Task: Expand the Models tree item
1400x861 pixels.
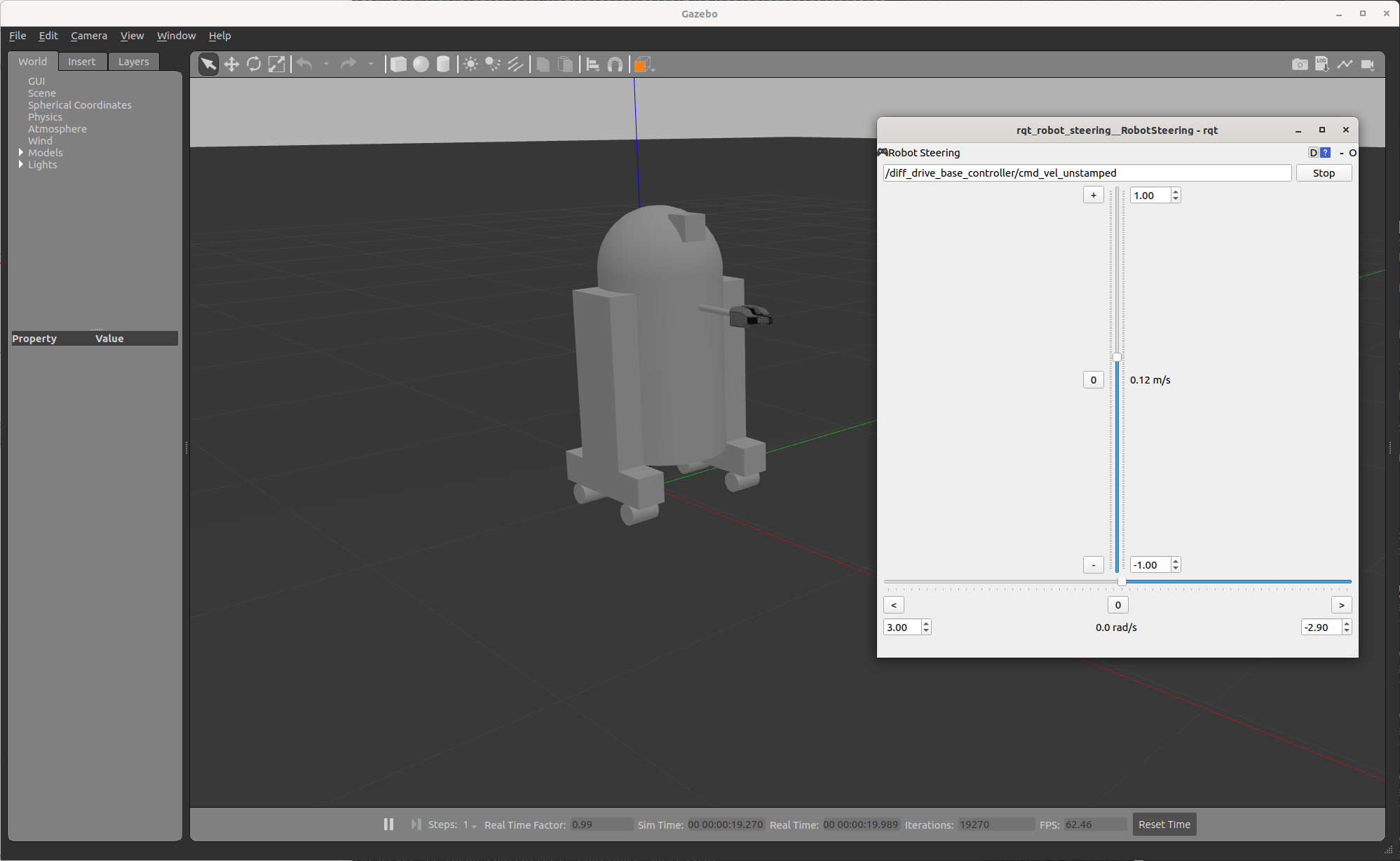Action: (x=21, y=152)
